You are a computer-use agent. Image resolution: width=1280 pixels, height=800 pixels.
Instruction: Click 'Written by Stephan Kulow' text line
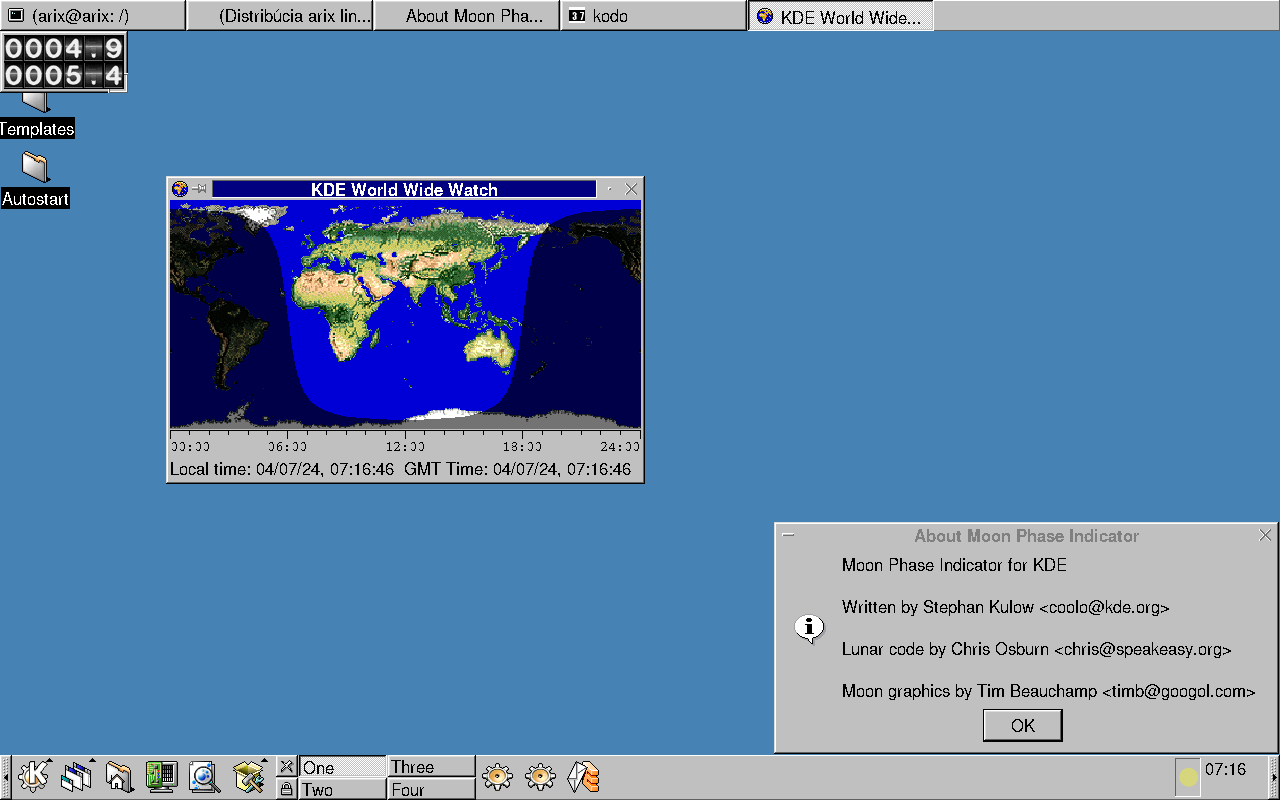click(x=1005, y=607)
